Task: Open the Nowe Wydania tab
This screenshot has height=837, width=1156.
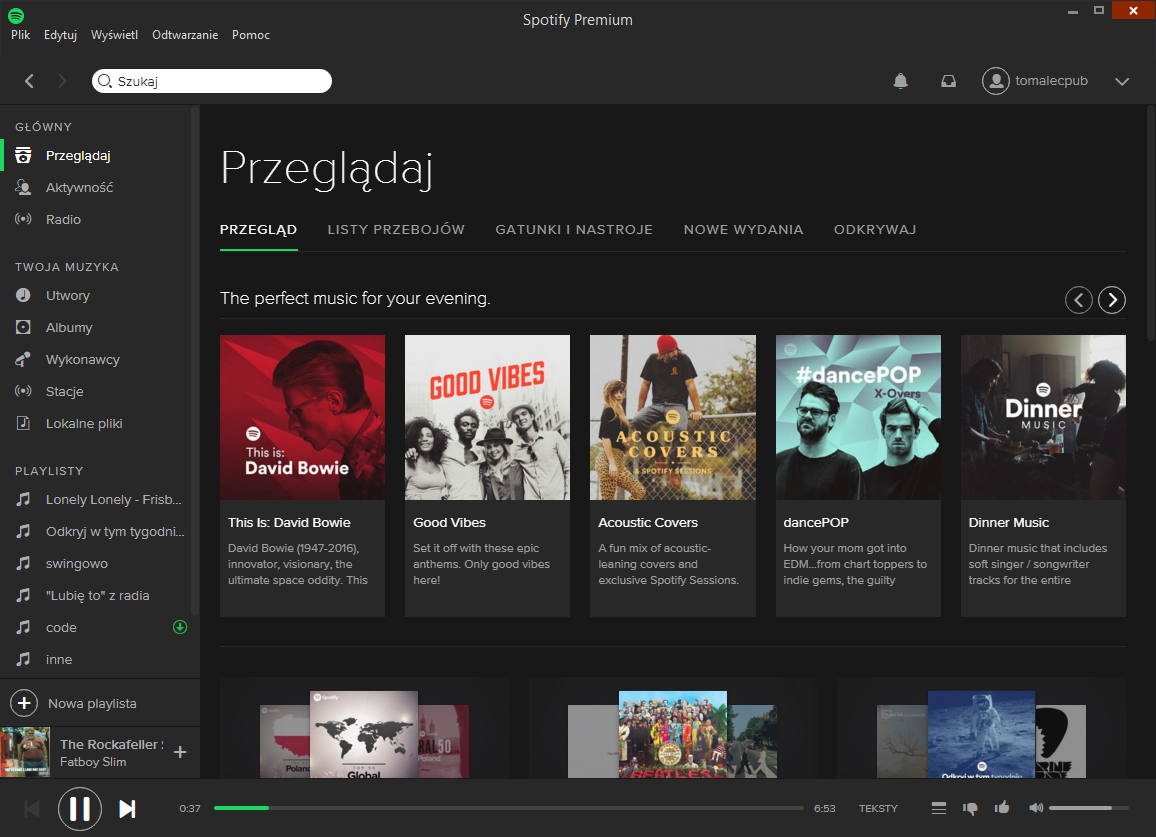Action: pos(743,229)
